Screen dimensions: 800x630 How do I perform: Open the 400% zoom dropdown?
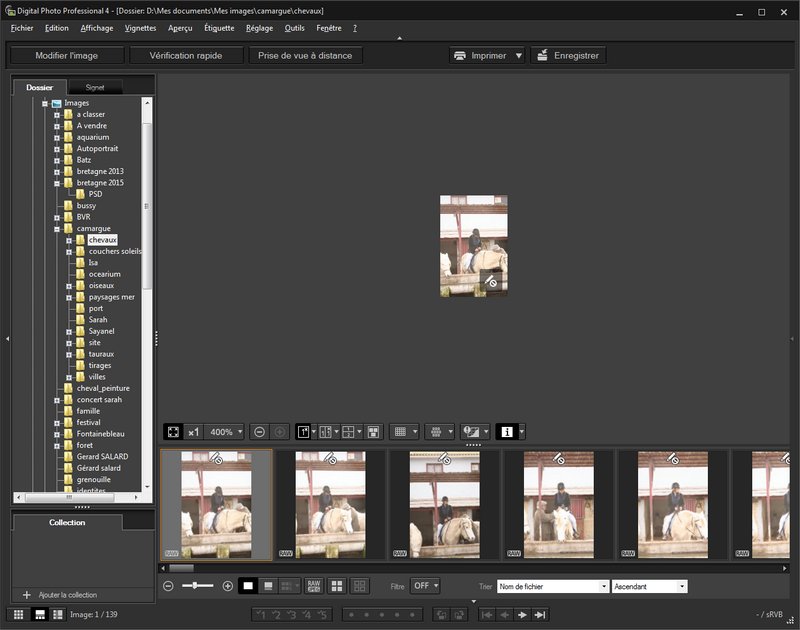(x=240, y=432)
